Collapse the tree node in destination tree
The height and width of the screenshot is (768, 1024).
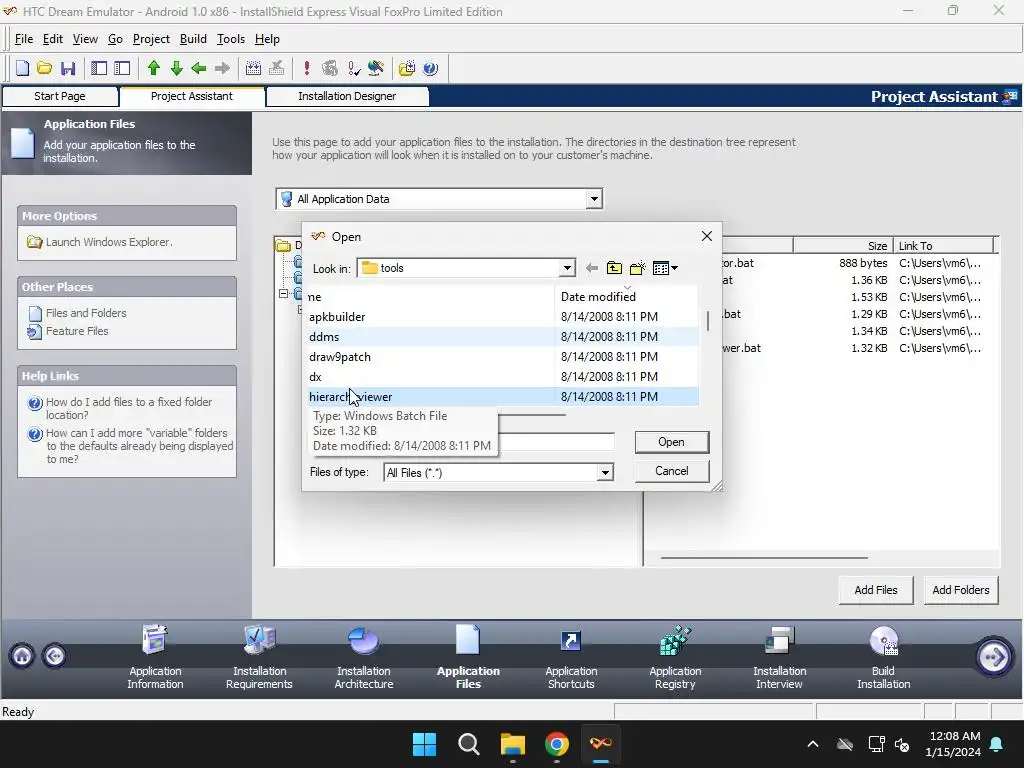[283, 294]
